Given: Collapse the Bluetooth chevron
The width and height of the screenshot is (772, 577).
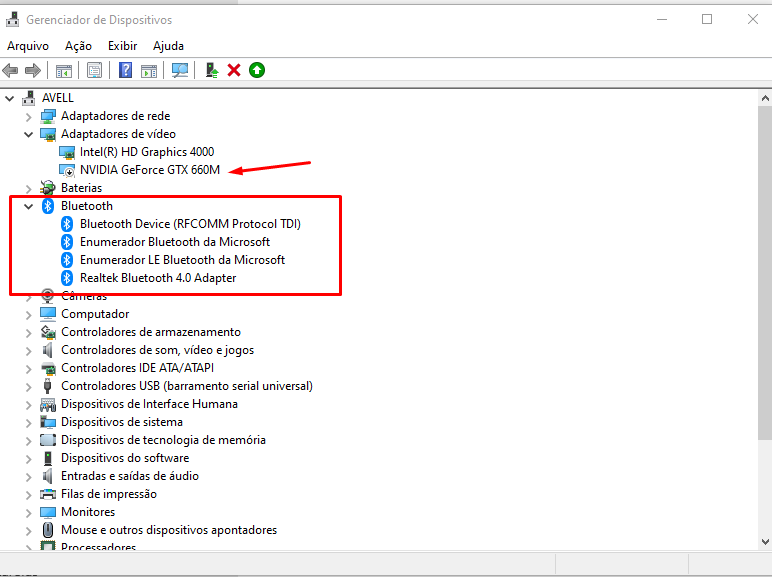Looking at the screenshot, I should pos(29,206).
